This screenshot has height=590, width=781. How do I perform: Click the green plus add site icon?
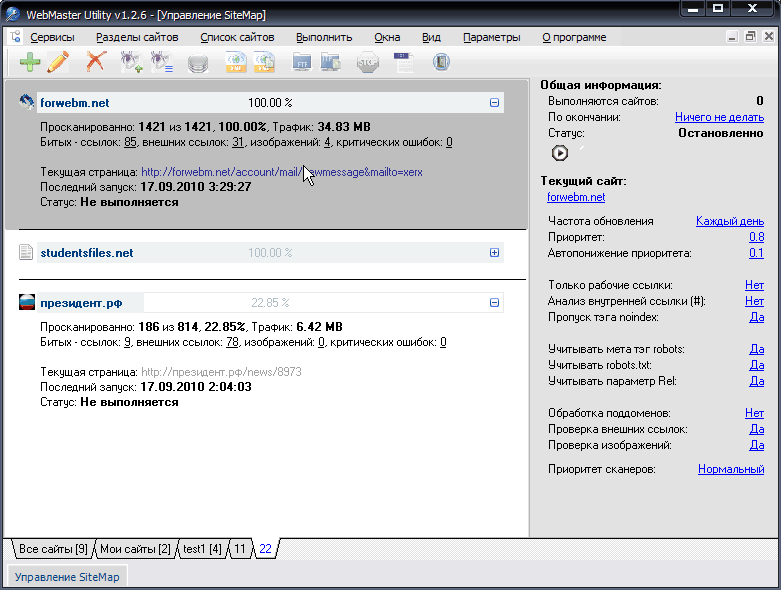(30, 63)
